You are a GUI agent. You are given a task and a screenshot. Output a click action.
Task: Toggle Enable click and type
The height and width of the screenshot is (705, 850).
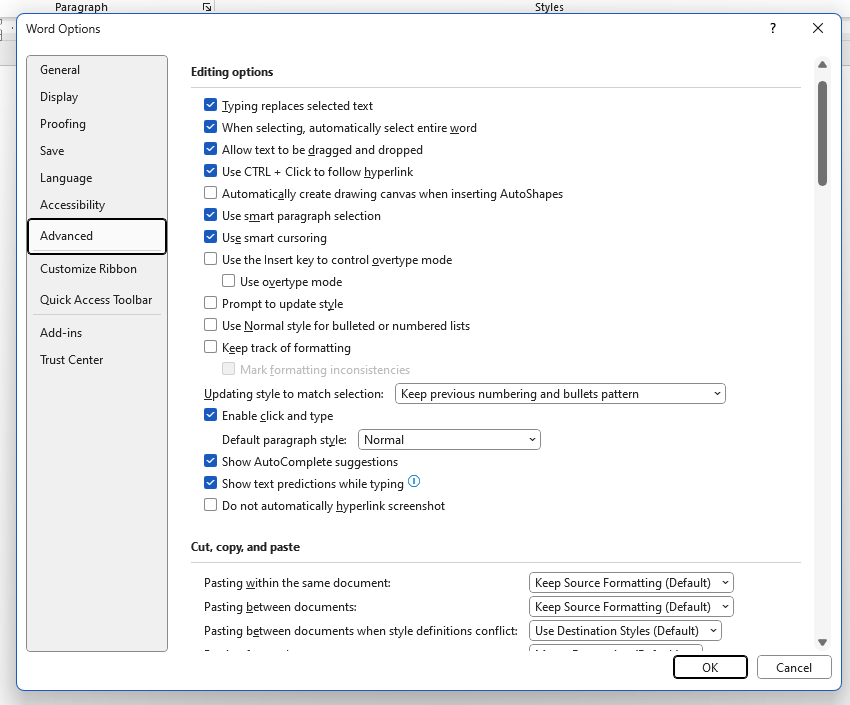coord(210,415)
